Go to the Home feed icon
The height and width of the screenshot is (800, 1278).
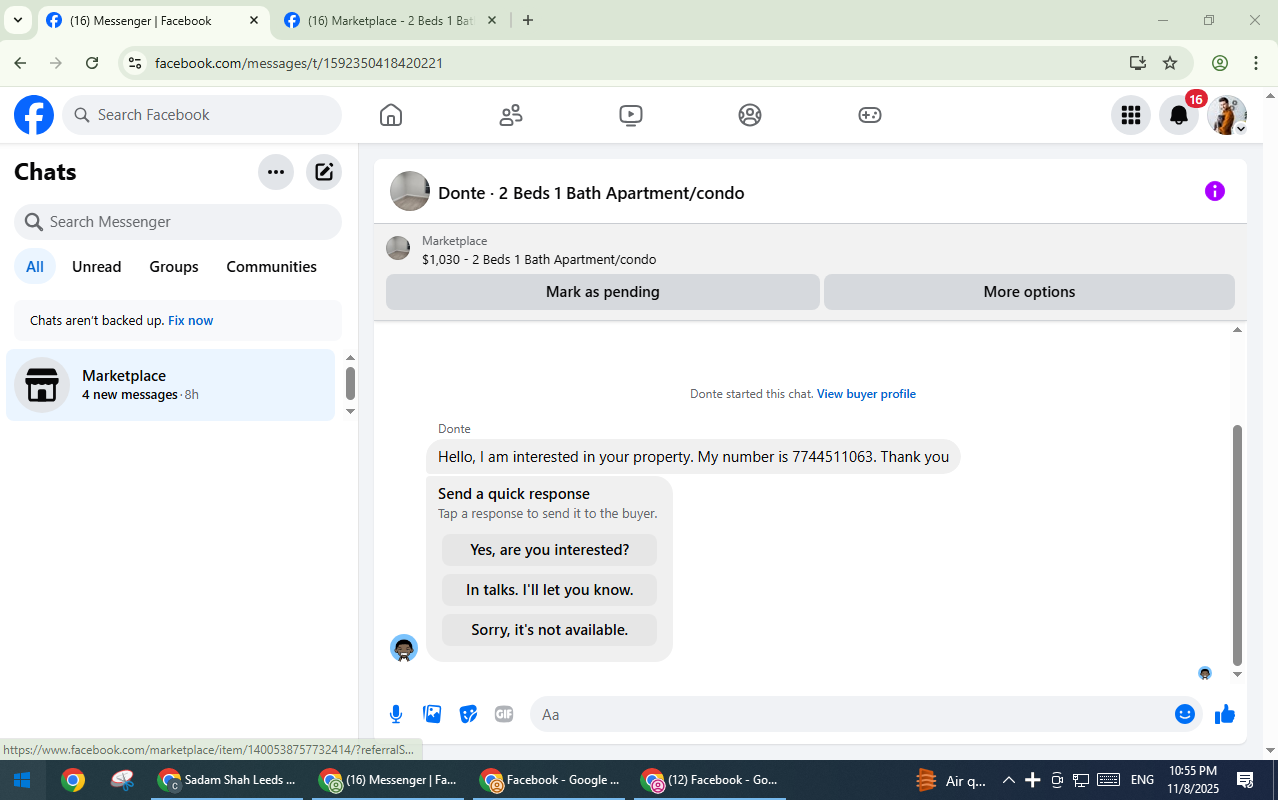(391, 115)
